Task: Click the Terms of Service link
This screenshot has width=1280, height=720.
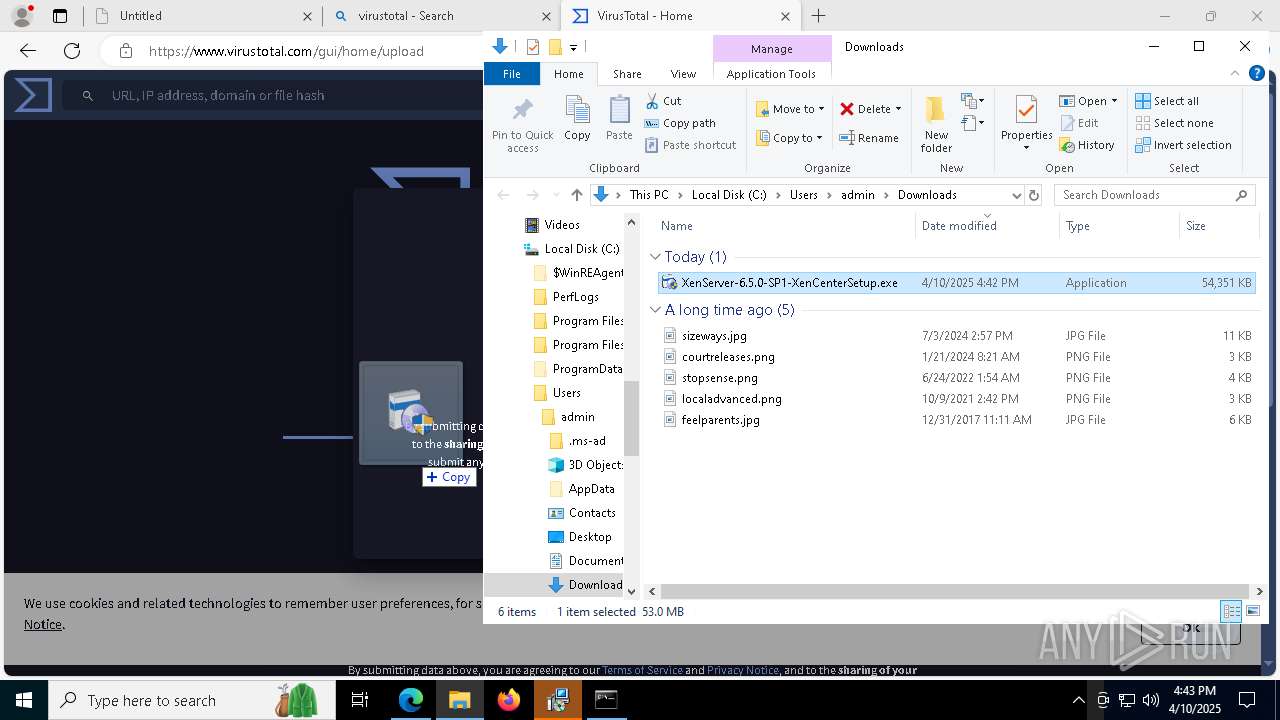Action: coord(642,670)
